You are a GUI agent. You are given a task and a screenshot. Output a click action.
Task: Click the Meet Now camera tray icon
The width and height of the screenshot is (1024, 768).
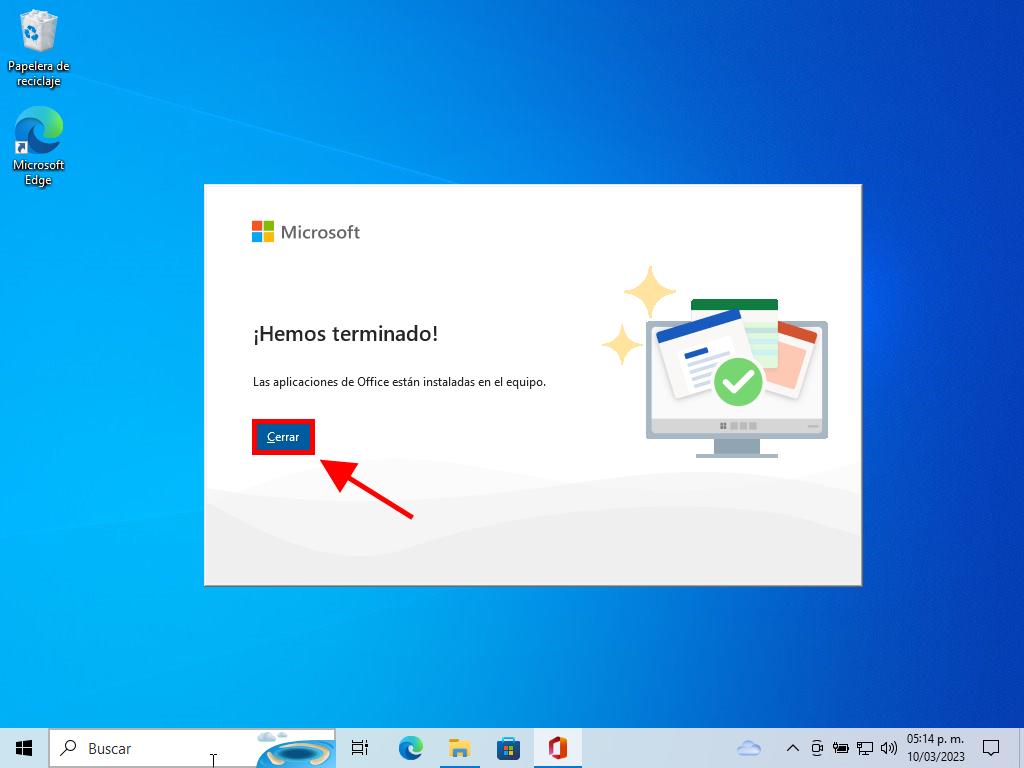click(x=817, y=748)
